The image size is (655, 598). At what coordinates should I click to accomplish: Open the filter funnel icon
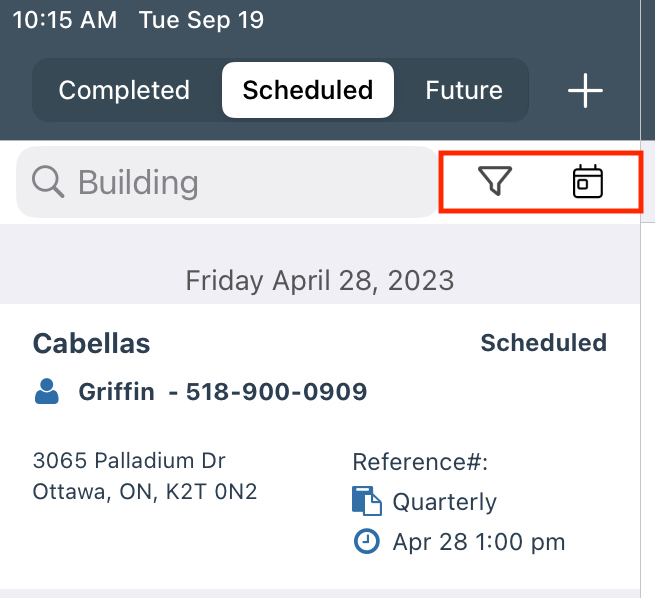tap(495, 182)
